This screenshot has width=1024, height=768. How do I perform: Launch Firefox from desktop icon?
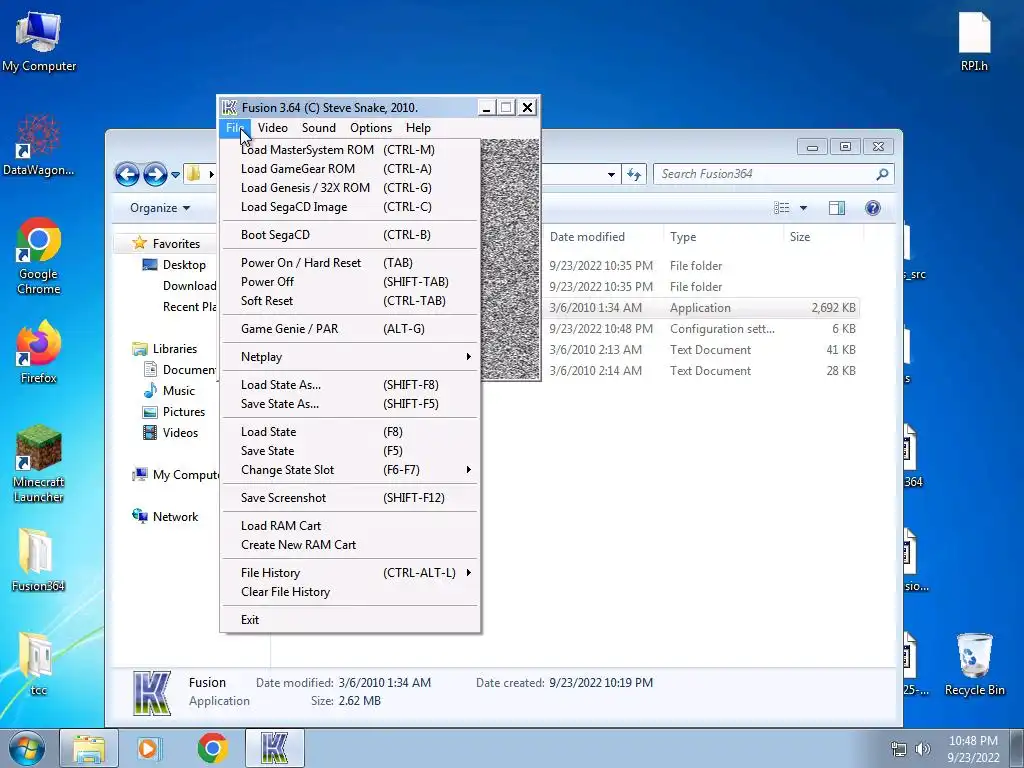[39, 353]
